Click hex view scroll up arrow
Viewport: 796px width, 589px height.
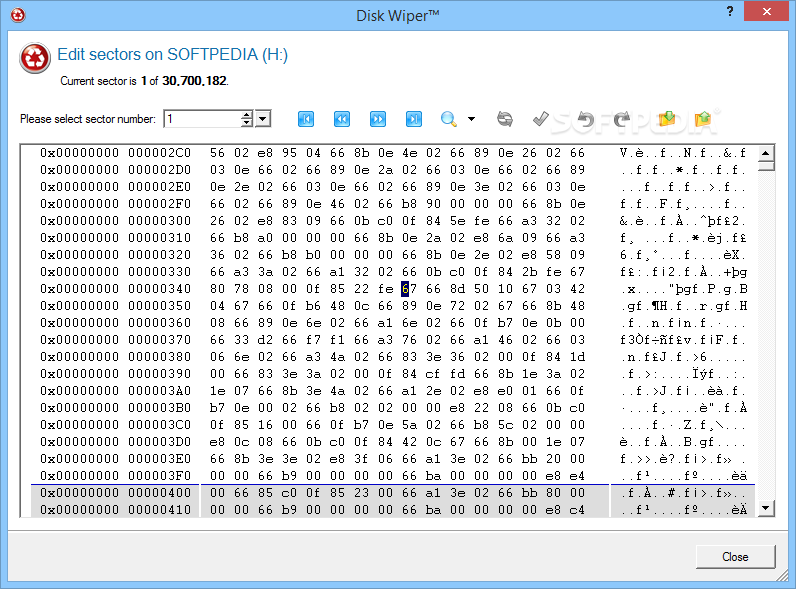pos(766,153)
